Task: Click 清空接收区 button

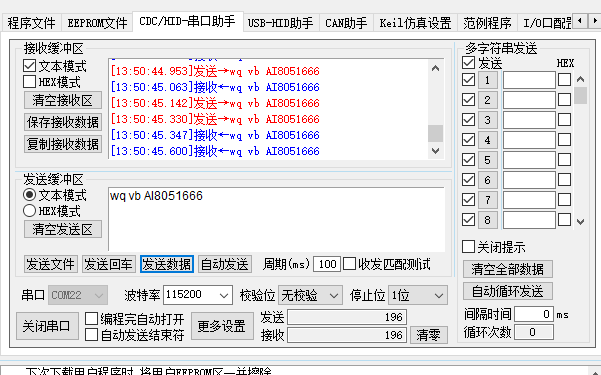Action: coord(63,100)
